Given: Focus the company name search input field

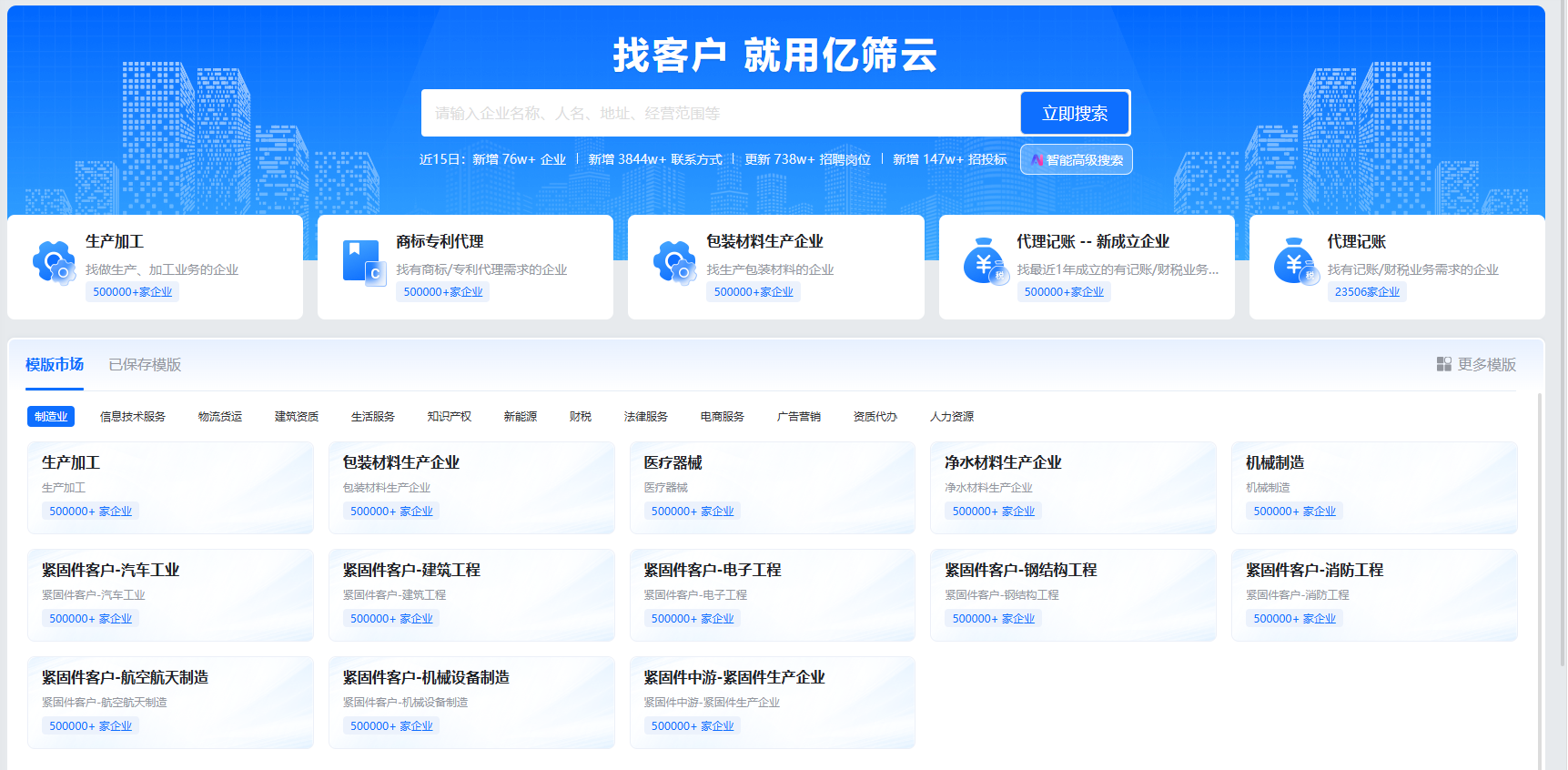Looking at the screenshot, I should coord(721,114).
